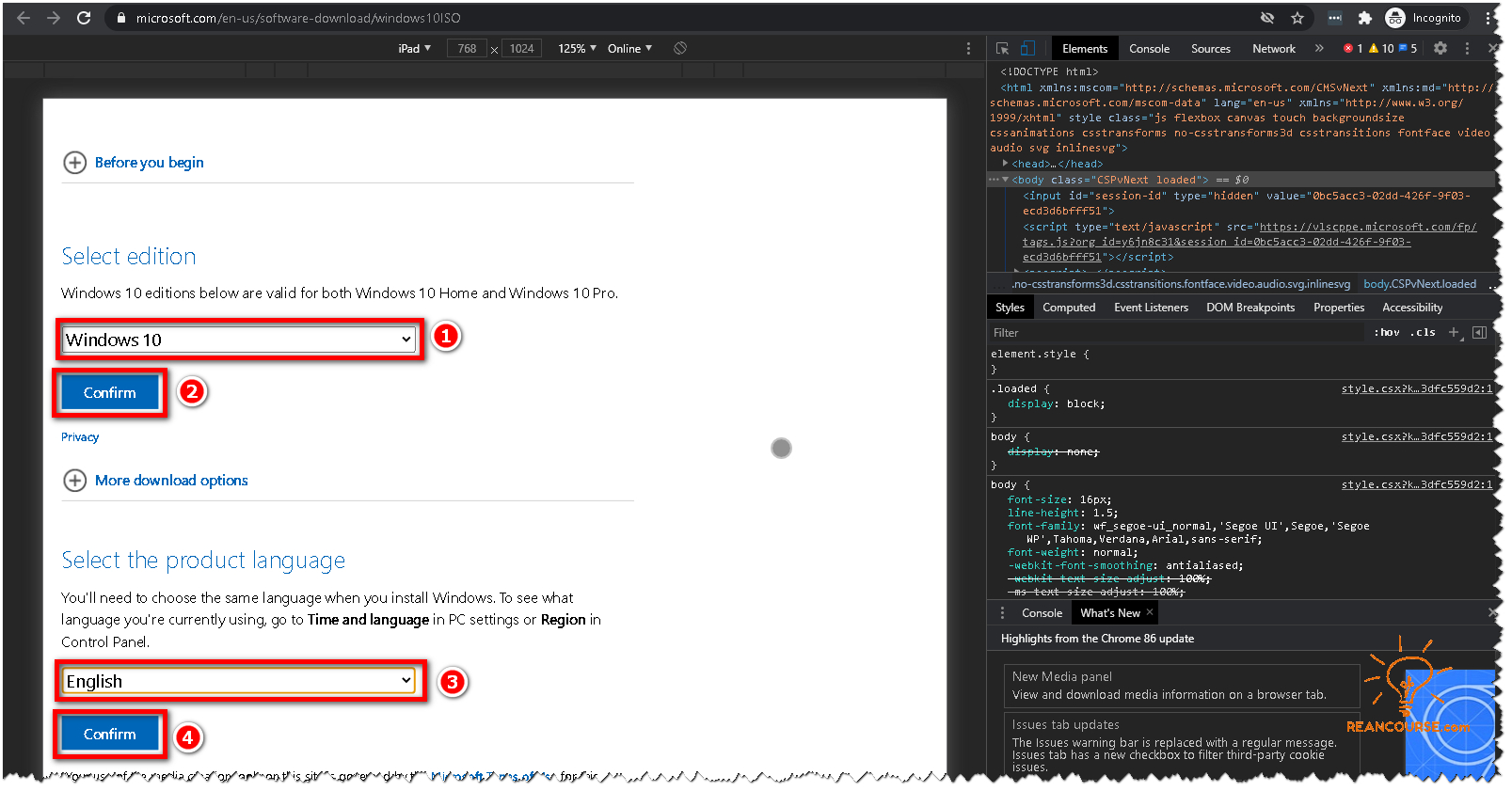1512x791 pixels.
Task: Click the display: block declaration
Action: click(1056, 403)
